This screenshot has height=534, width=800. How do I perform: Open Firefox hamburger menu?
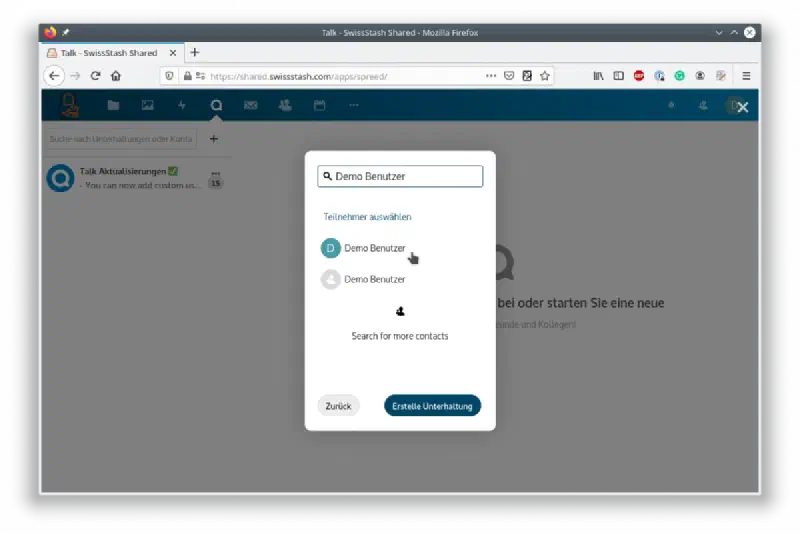[746, 76]
